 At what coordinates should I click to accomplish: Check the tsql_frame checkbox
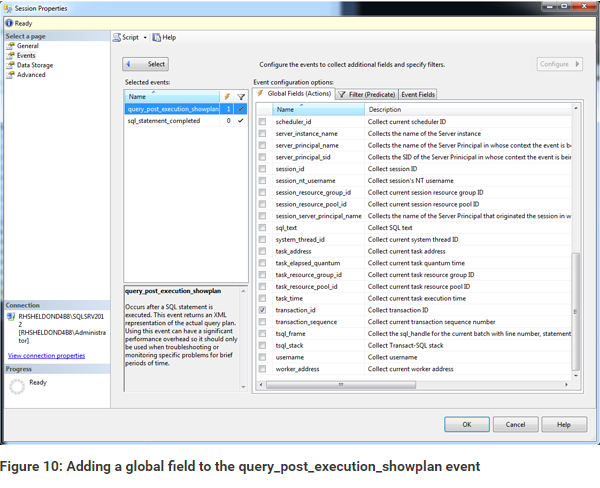click(x=262, y=334)
